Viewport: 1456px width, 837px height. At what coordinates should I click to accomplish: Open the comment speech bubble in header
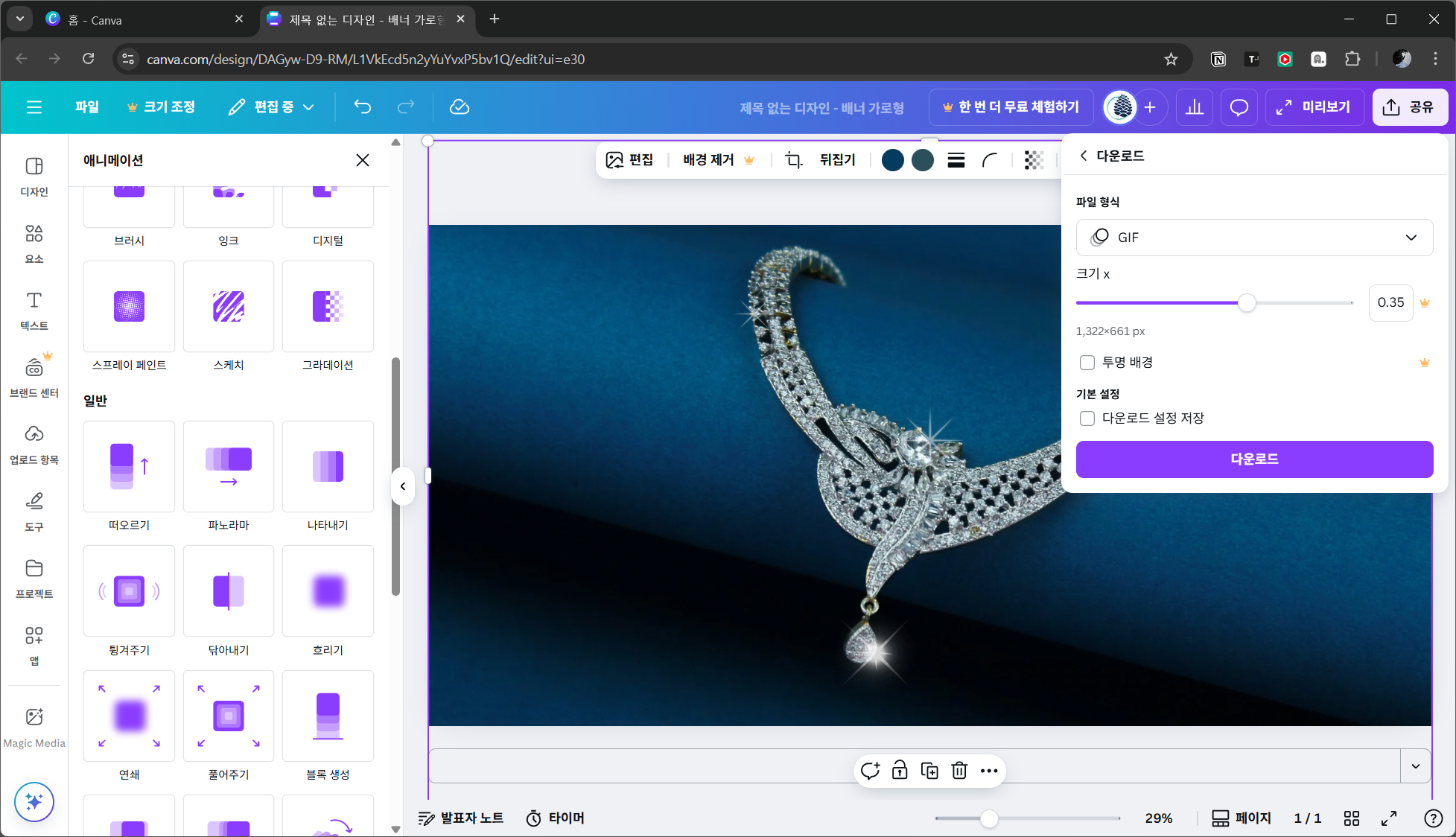1239,107
